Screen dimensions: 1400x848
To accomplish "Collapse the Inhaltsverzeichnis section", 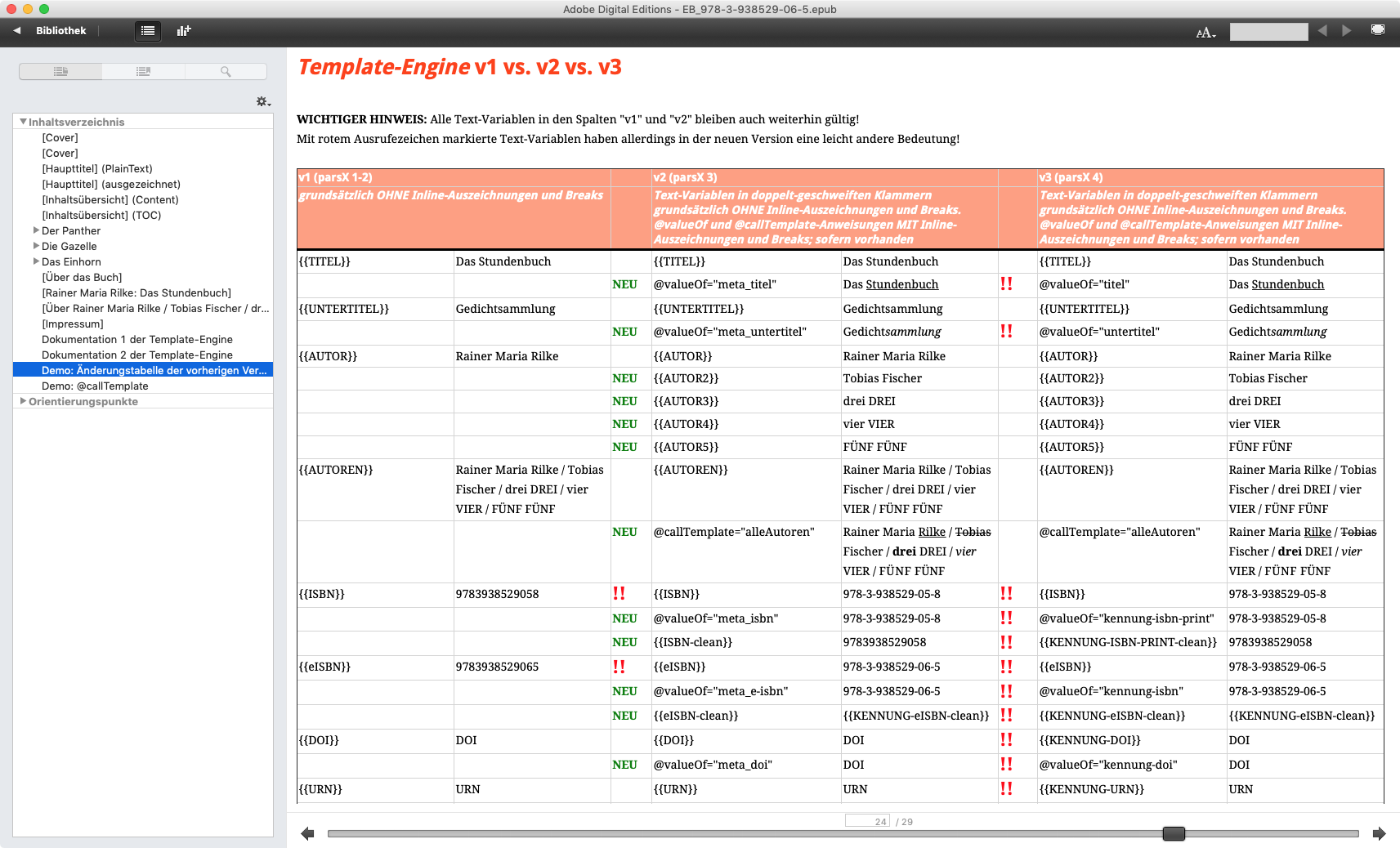I will (x=23, y=122).
